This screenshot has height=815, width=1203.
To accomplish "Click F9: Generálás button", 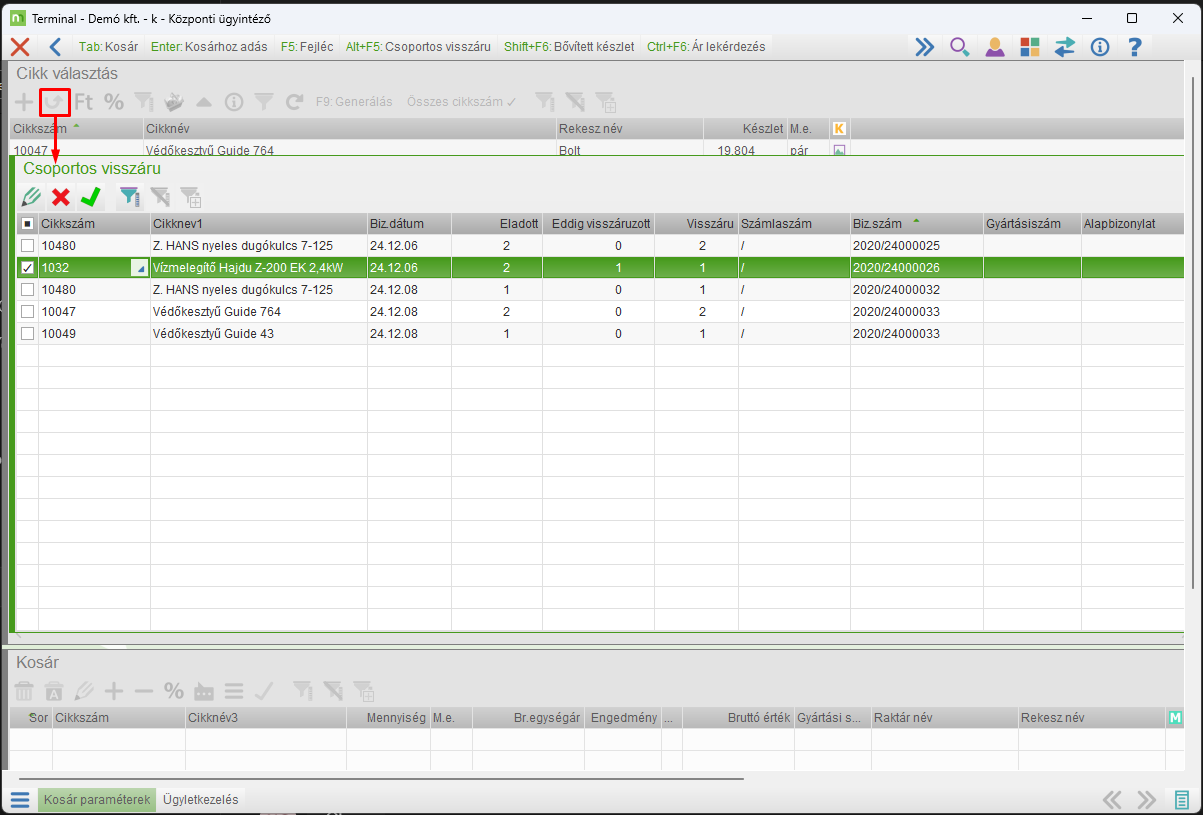I will [x=354, y=101].
